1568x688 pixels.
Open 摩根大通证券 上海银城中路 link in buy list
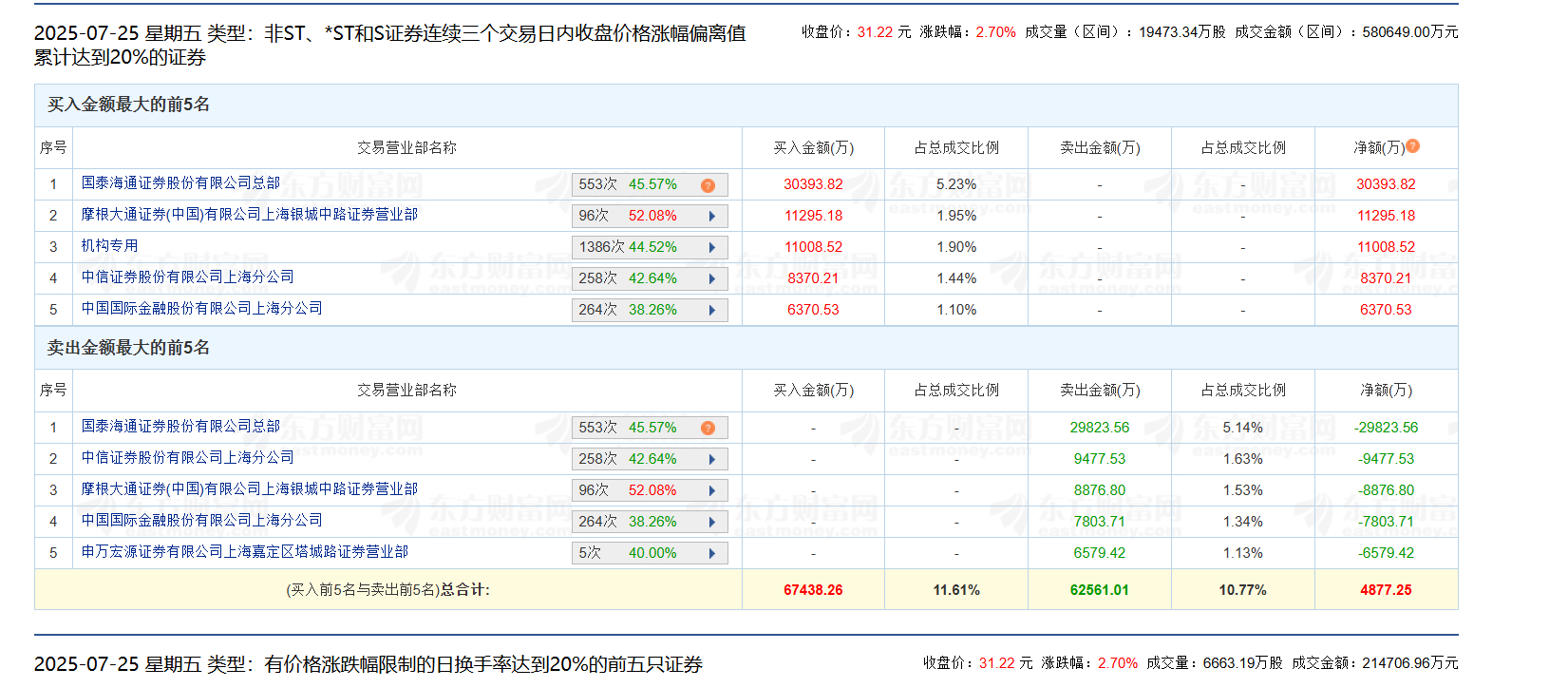point(250,215)
